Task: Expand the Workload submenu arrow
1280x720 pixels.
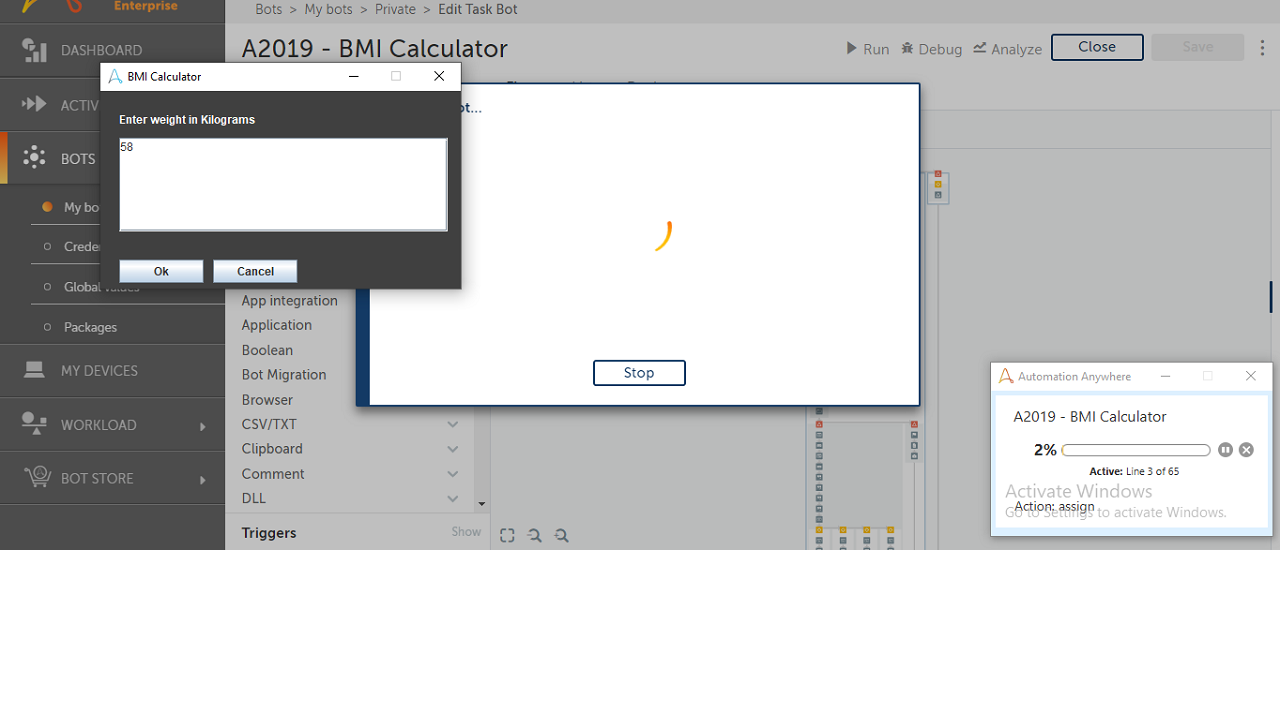Action: pyautogui.click(x=203, y=426)
